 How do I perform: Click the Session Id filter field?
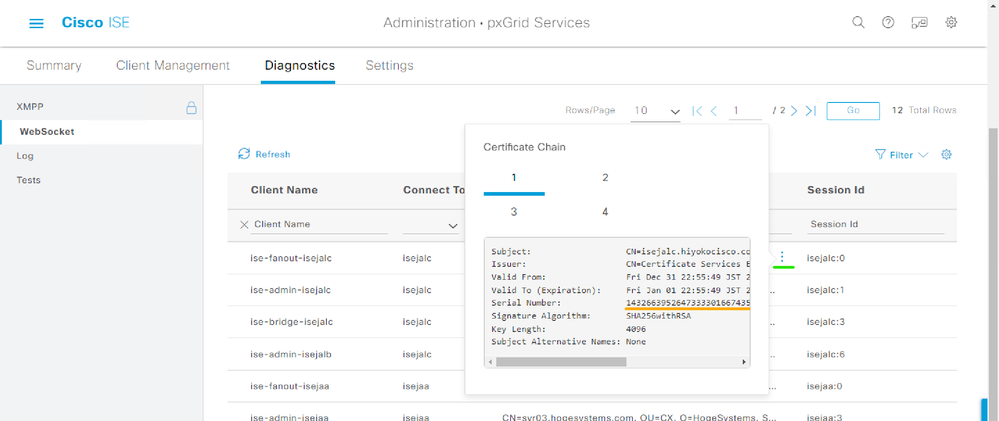(x=876, y=224)
